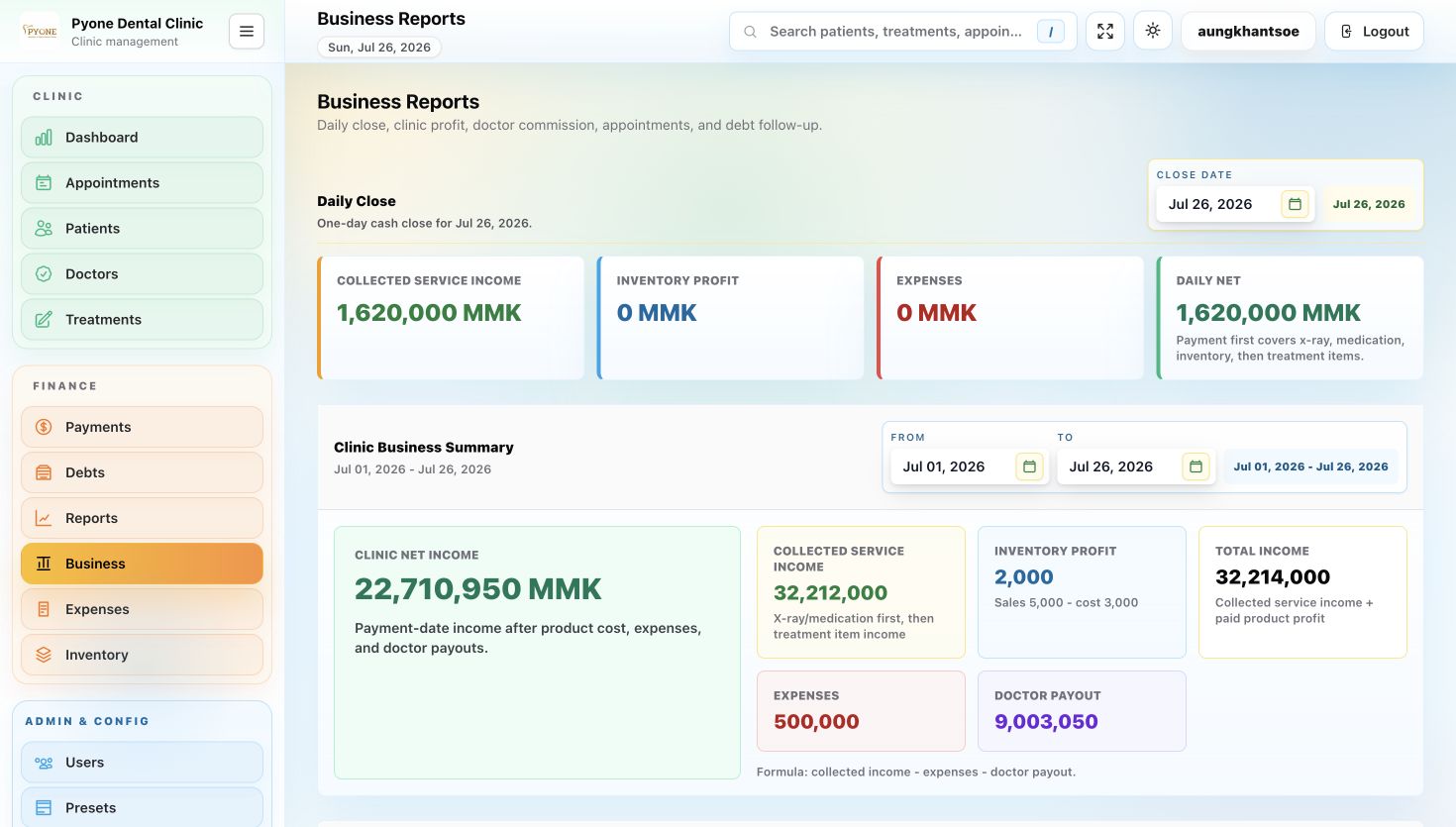Viewport: 1456px width, 827px height.
Task: Click the logout door icon
Action: point(1347,32)
